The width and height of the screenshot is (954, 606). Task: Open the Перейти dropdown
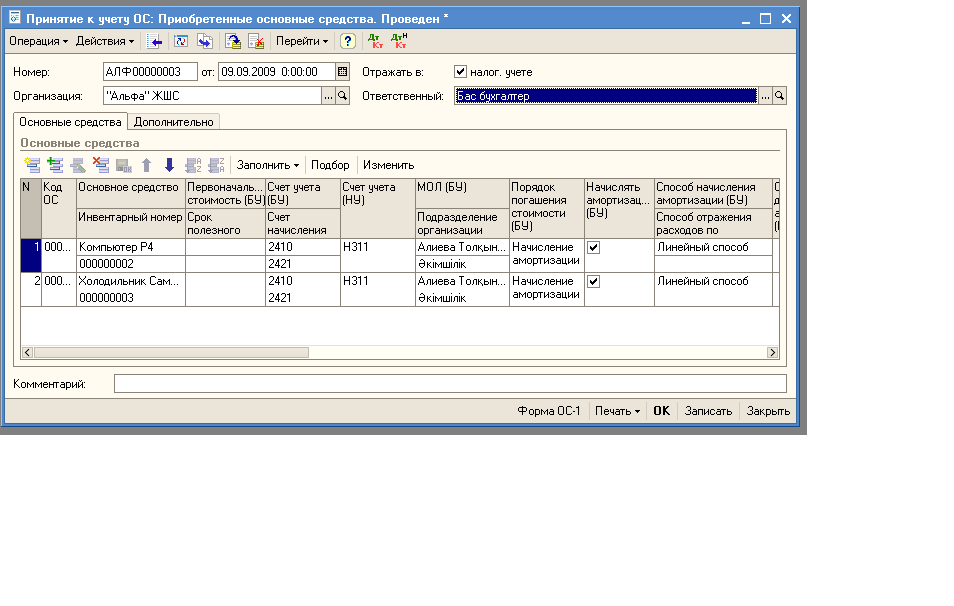(302, 41)
